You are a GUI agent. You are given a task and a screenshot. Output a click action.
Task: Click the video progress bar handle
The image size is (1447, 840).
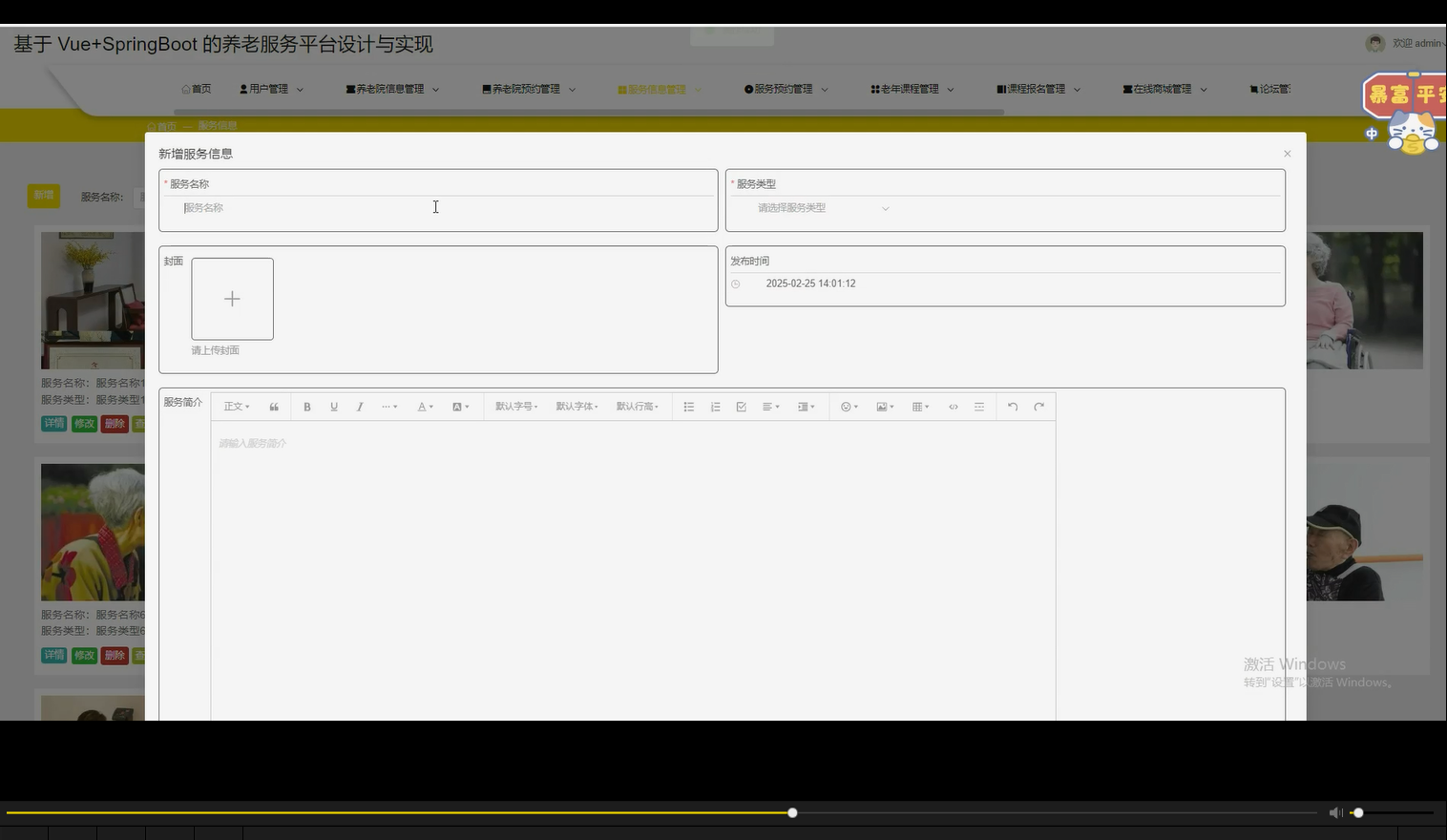coord(792,812)
